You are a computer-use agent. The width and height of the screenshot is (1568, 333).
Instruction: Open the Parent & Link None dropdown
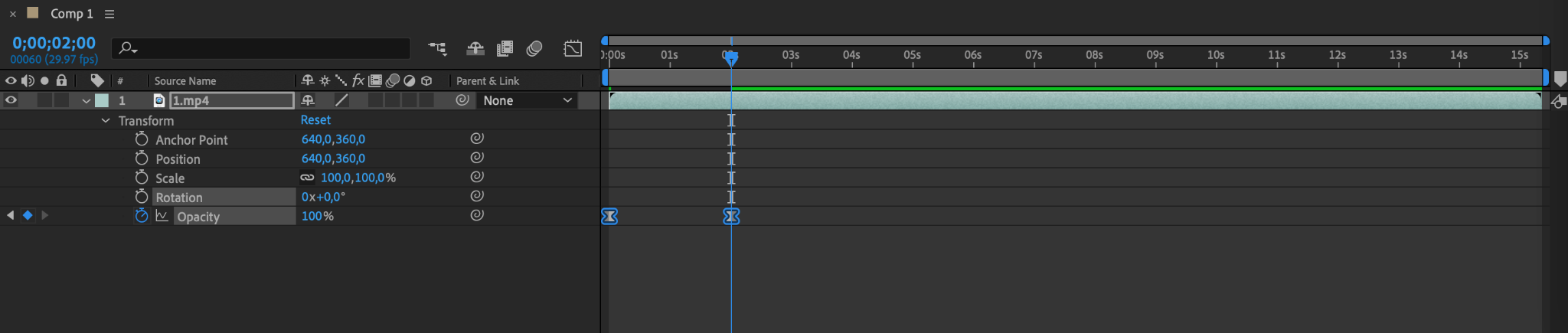[528, 100]
